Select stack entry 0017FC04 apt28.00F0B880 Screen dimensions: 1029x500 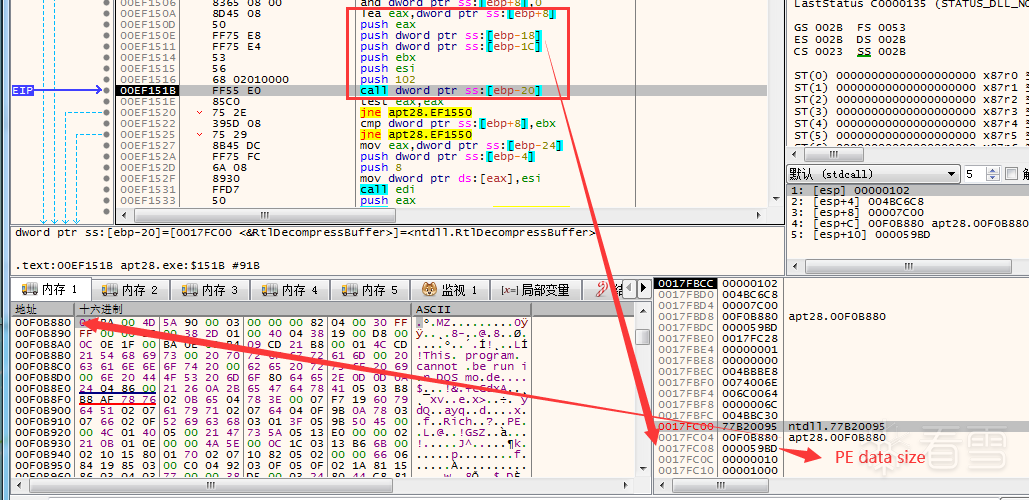click(841, 437)
